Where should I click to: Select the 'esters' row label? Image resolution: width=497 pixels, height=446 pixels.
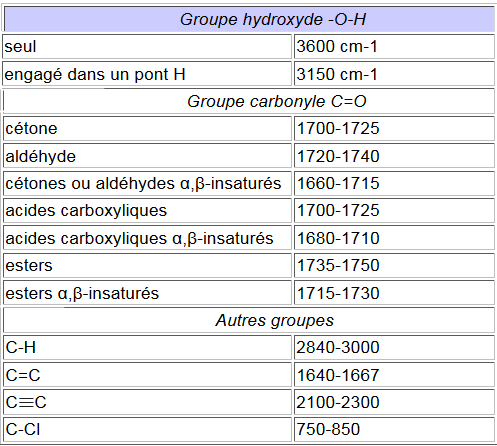point(147,265)
